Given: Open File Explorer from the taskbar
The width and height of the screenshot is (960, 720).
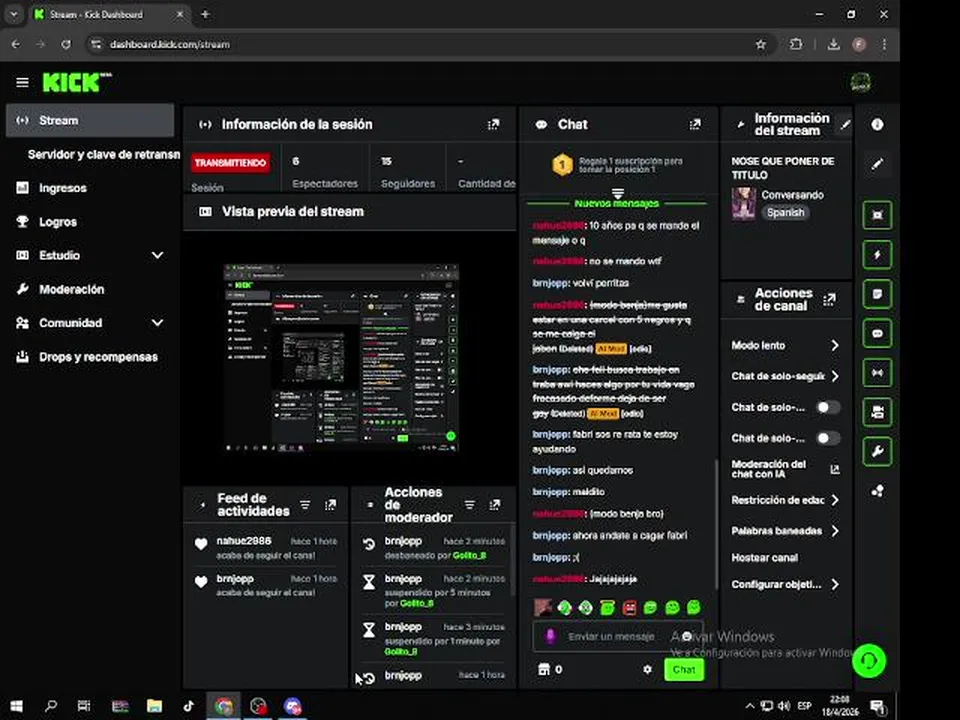Looking at the screenshot, I should coord(154,706).
